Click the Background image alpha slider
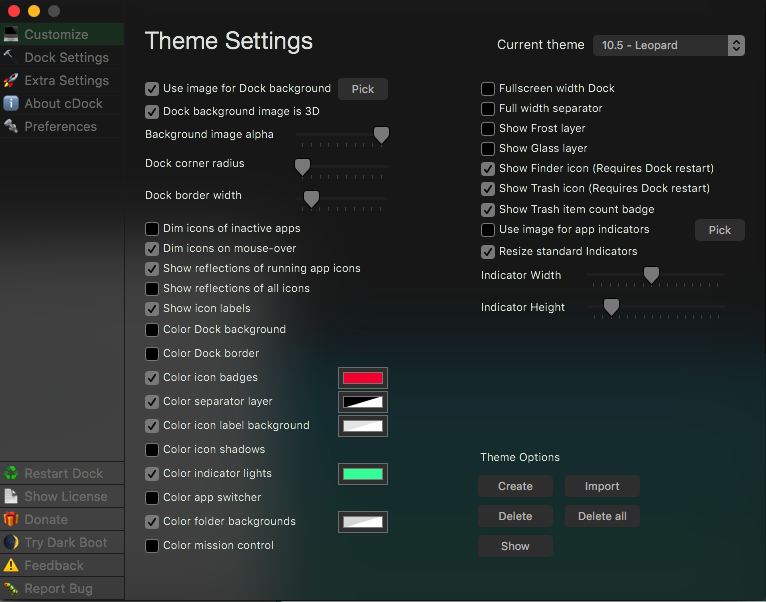 (x=342, y=135)
